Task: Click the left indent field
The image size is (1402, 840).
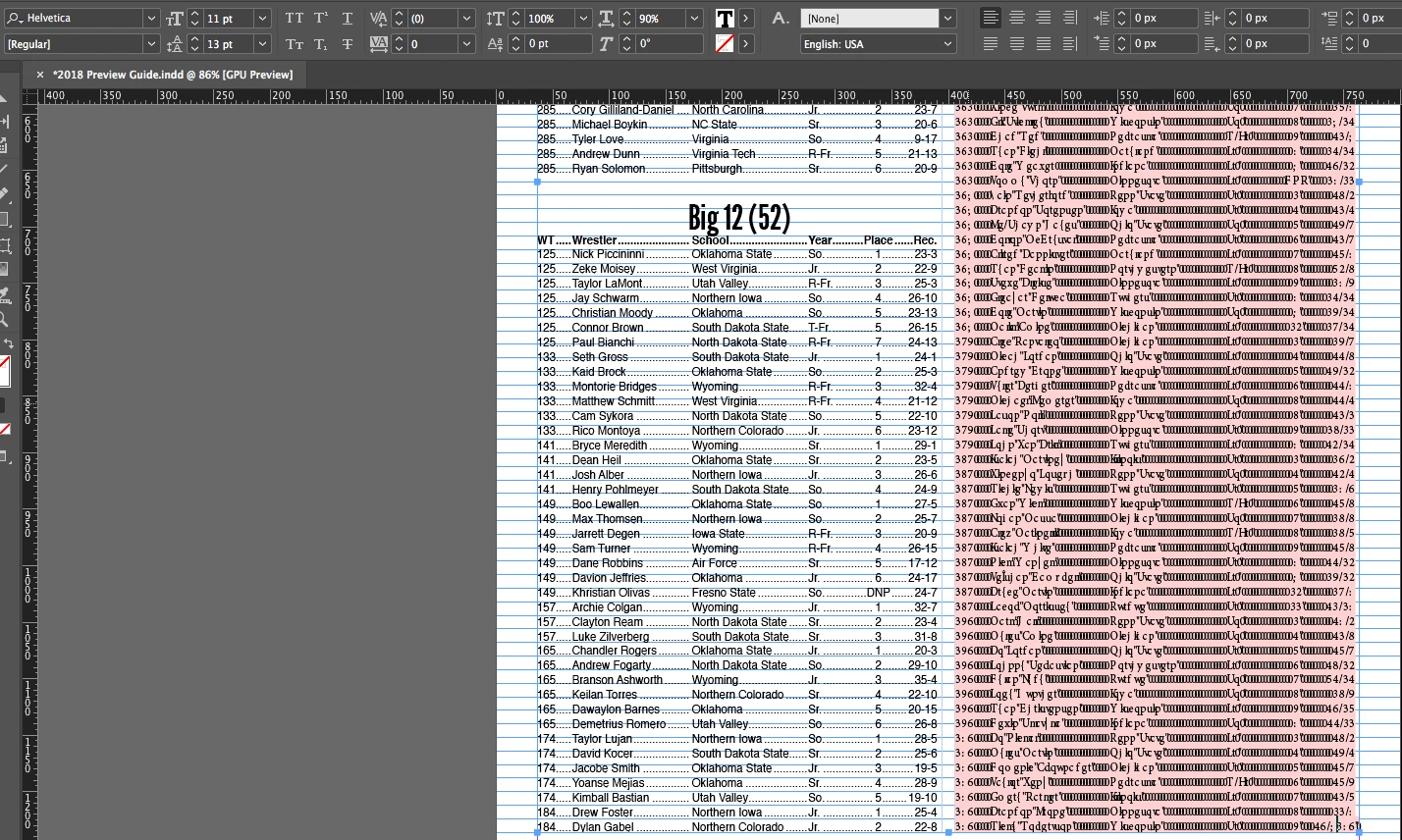Action: tap(1163, 19)
